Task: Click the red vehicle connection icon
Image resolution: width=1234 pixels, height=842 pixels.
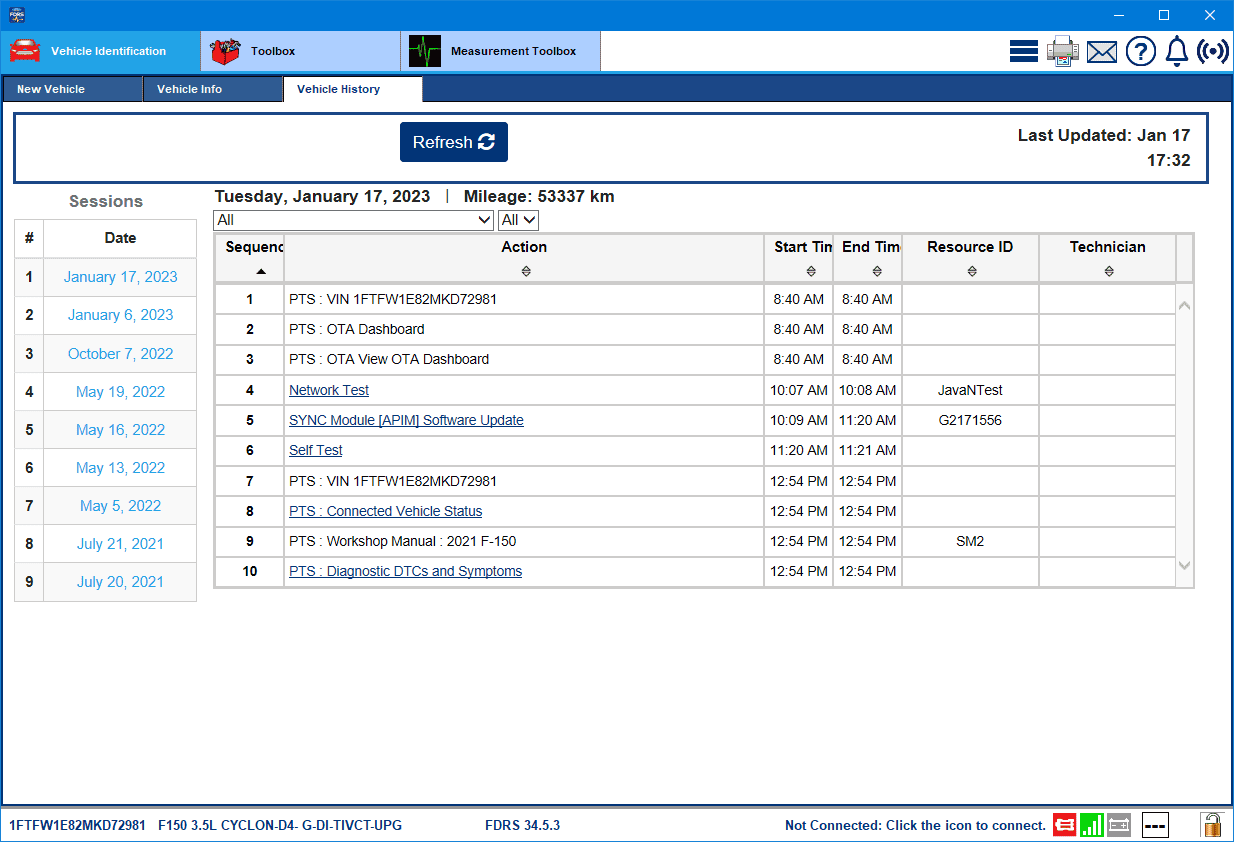Action: (1064, 825)
